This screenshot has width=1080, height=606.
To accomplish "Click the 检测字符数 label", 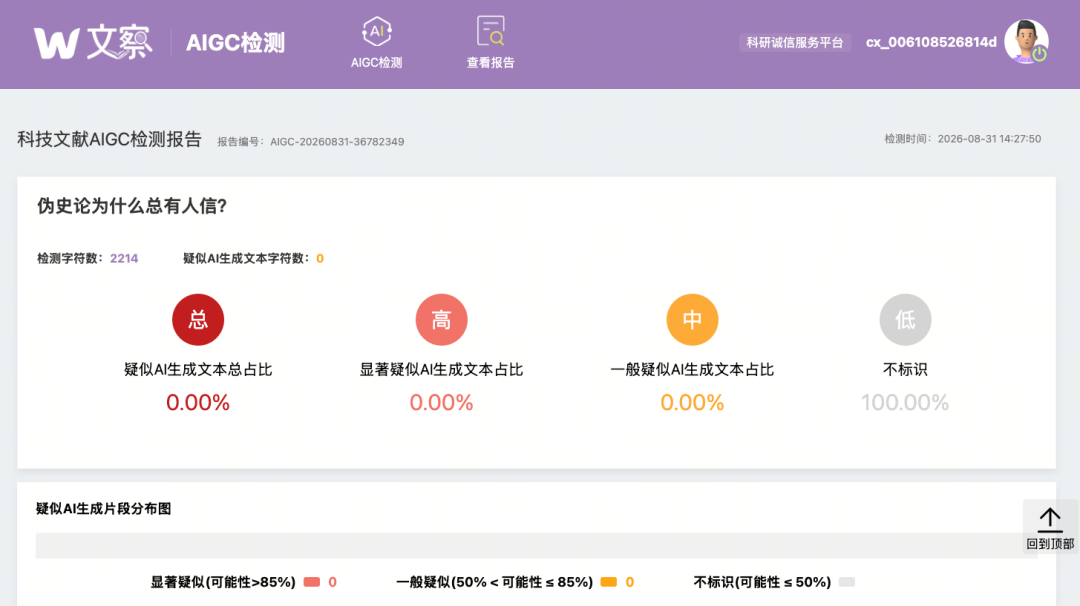I will (x=70, y=259).
